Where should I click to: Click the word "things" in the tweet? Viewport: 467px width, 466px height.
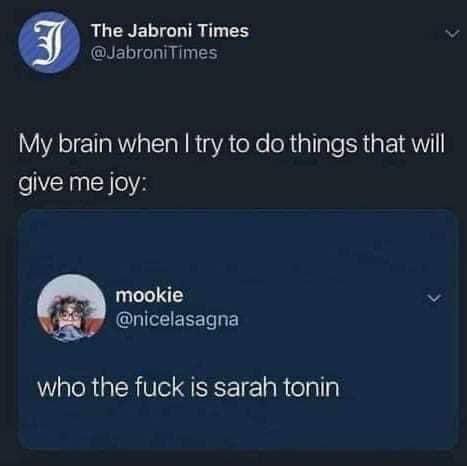[x=323, y=146]
